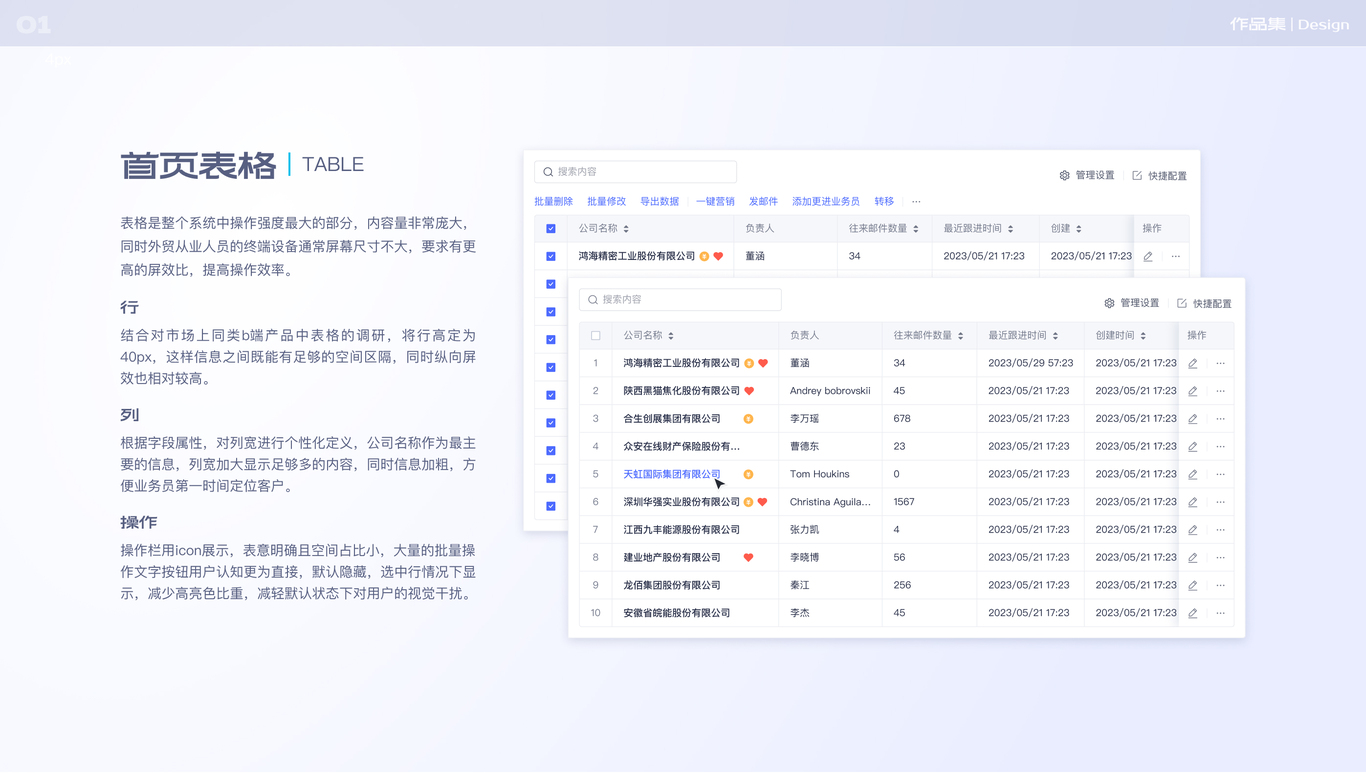The width and height of the screenshot is (1366, 773).
Task: Click 发邮件 batch action
Action: click(x=763, y=202)
